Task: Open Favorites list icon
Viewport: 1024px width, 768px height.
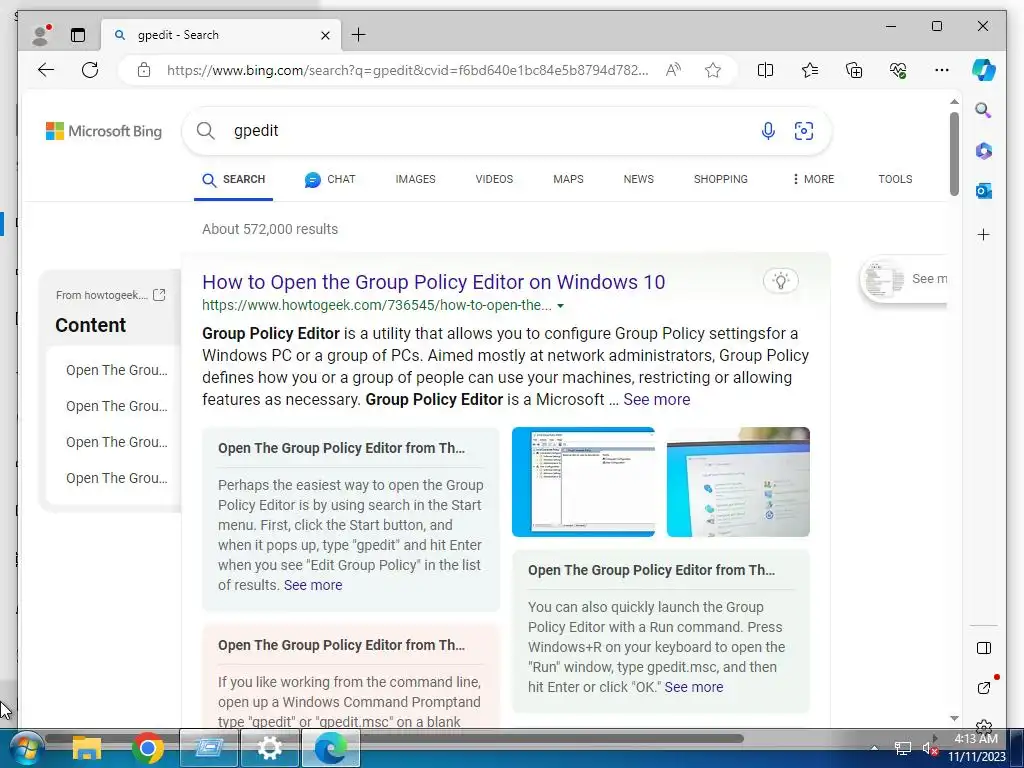Action: click(810, 70)
